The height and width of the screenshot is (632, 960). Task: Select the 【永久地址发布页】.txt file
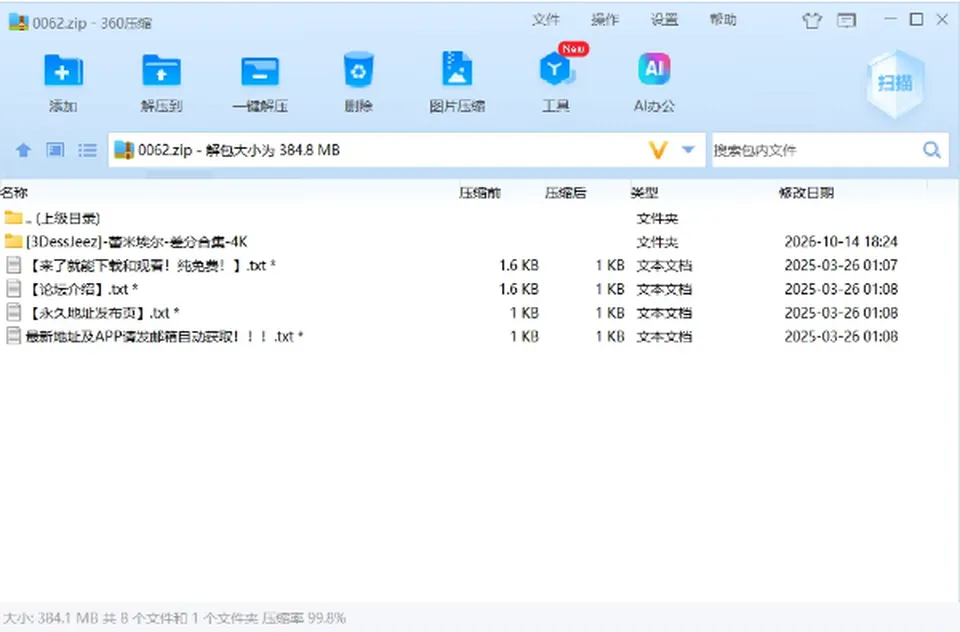pos(480,313)
